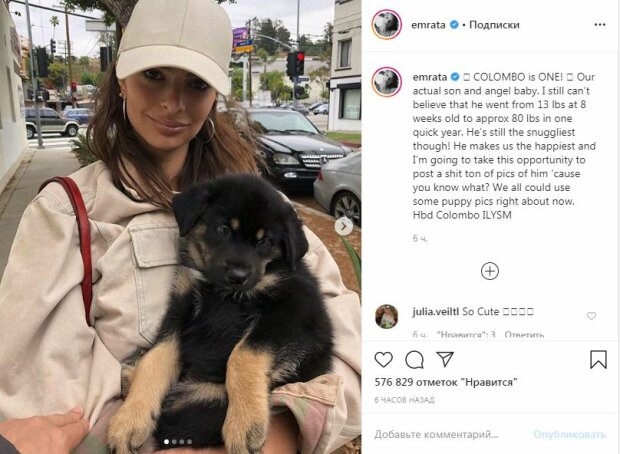The width and height of the screenshot is (620, 454).
Task: Open emrata username link in header
Action: (x=428, y=25)
